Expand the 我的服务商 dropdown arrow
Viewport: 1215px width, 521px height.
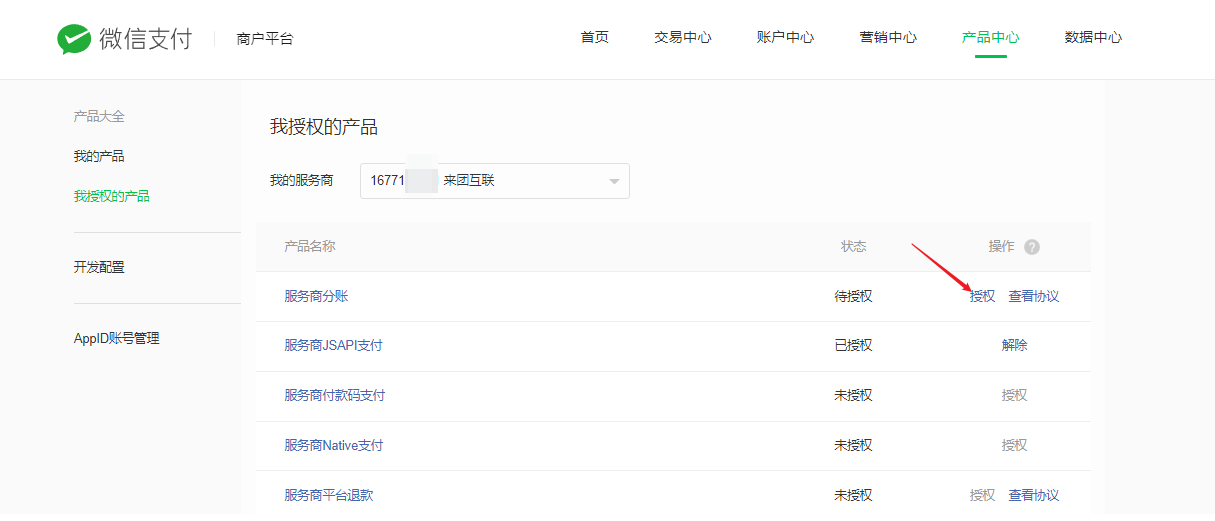point(614,181)
